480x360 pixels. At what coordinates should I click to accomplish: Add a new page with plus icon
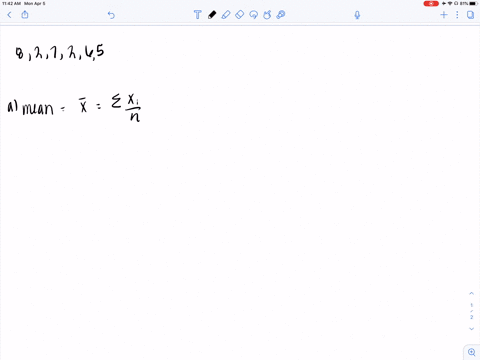point(444,15)
